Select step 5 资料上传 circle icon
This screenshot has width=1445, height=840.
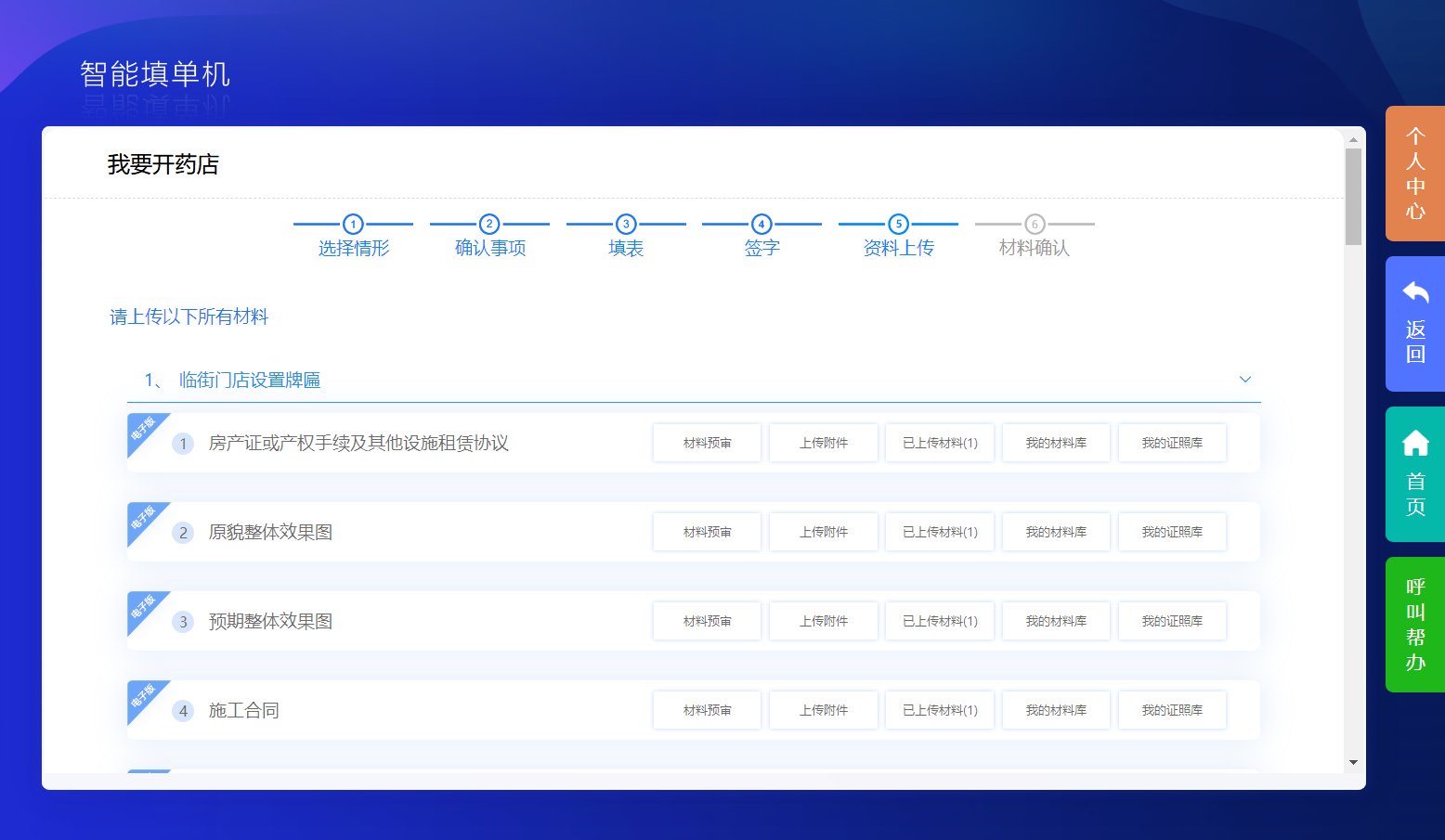pyautogui.click(x=898, y=225)
